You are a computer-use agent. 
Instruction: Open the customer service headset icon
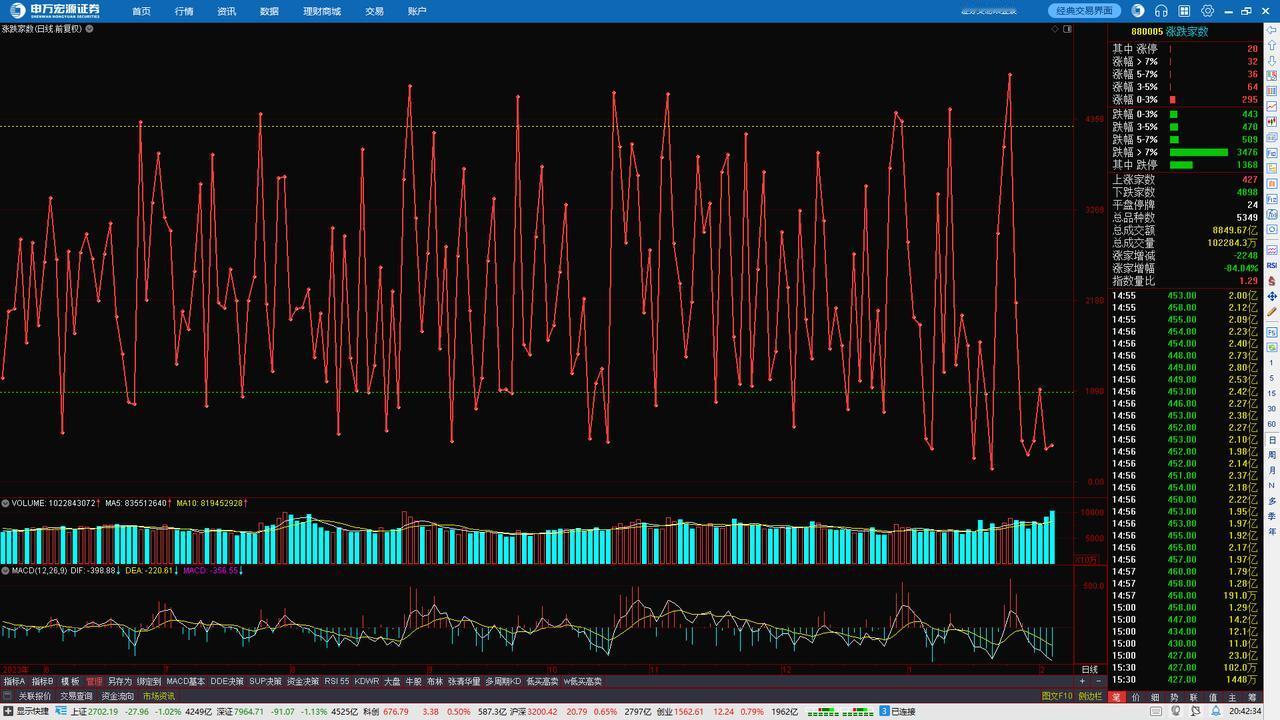[1161, 11]
